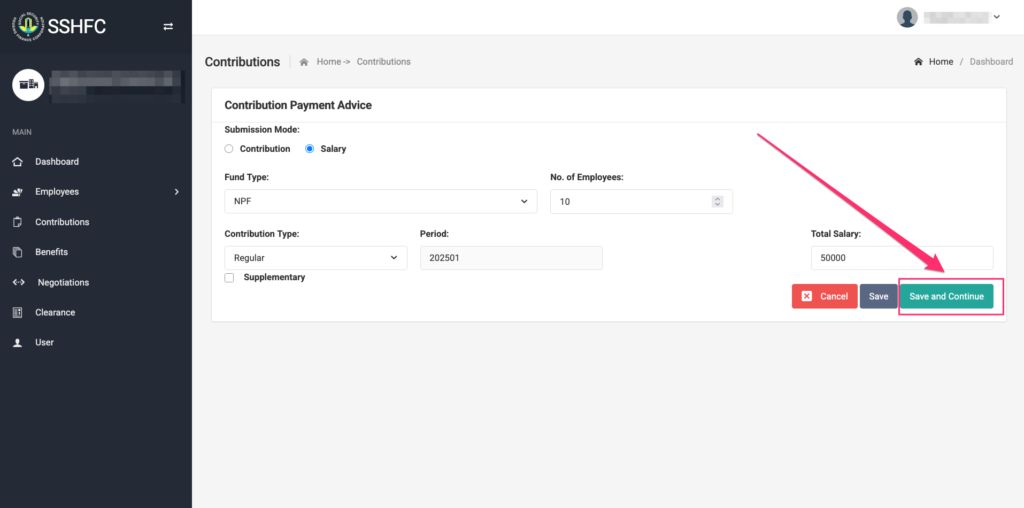Click the Benefits copy icon
This screenshot has height=508, width=1024.
click(17, 252)
